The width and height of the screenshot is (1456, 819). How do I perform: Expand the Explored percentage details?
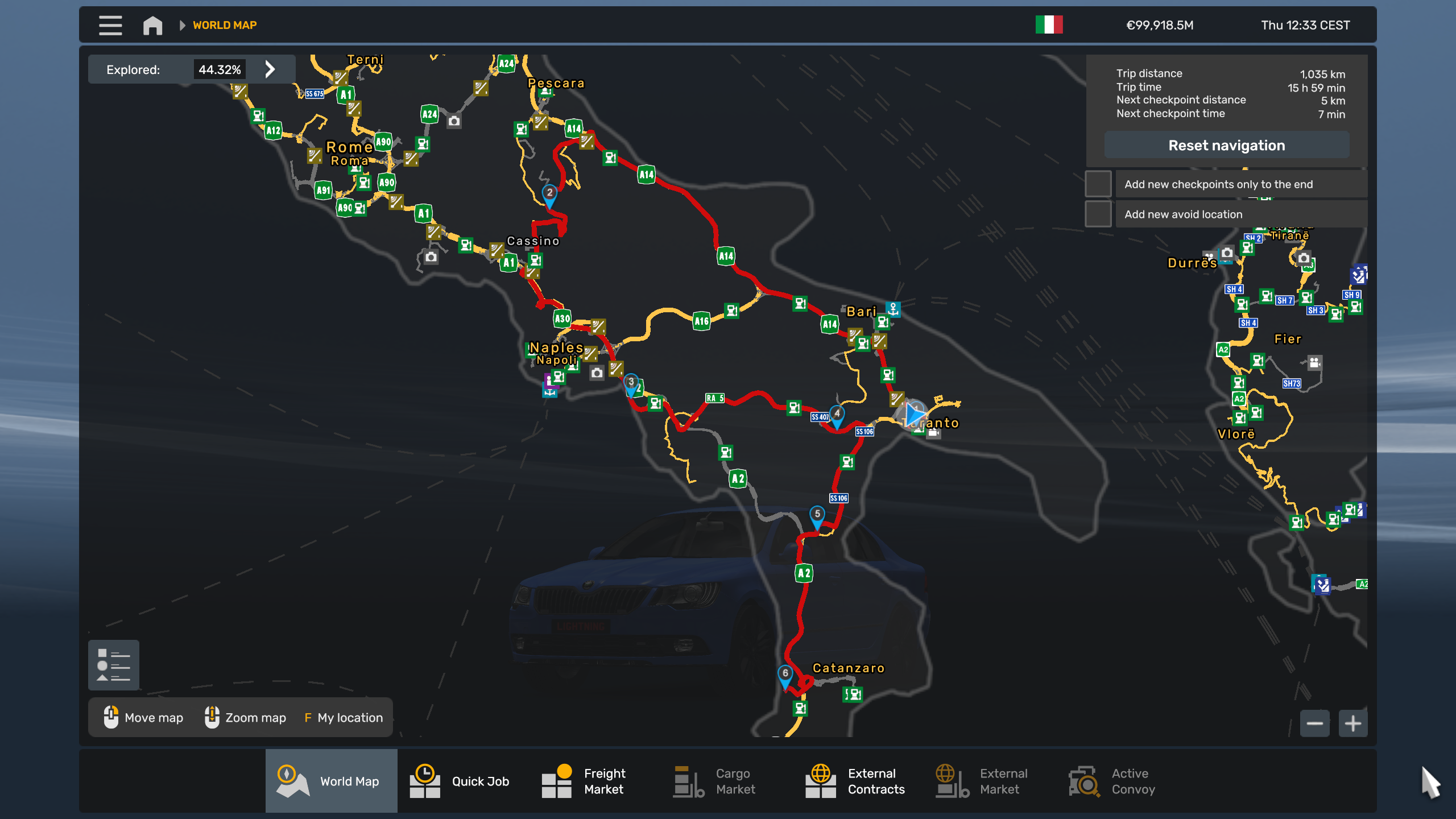pos(270,69)
